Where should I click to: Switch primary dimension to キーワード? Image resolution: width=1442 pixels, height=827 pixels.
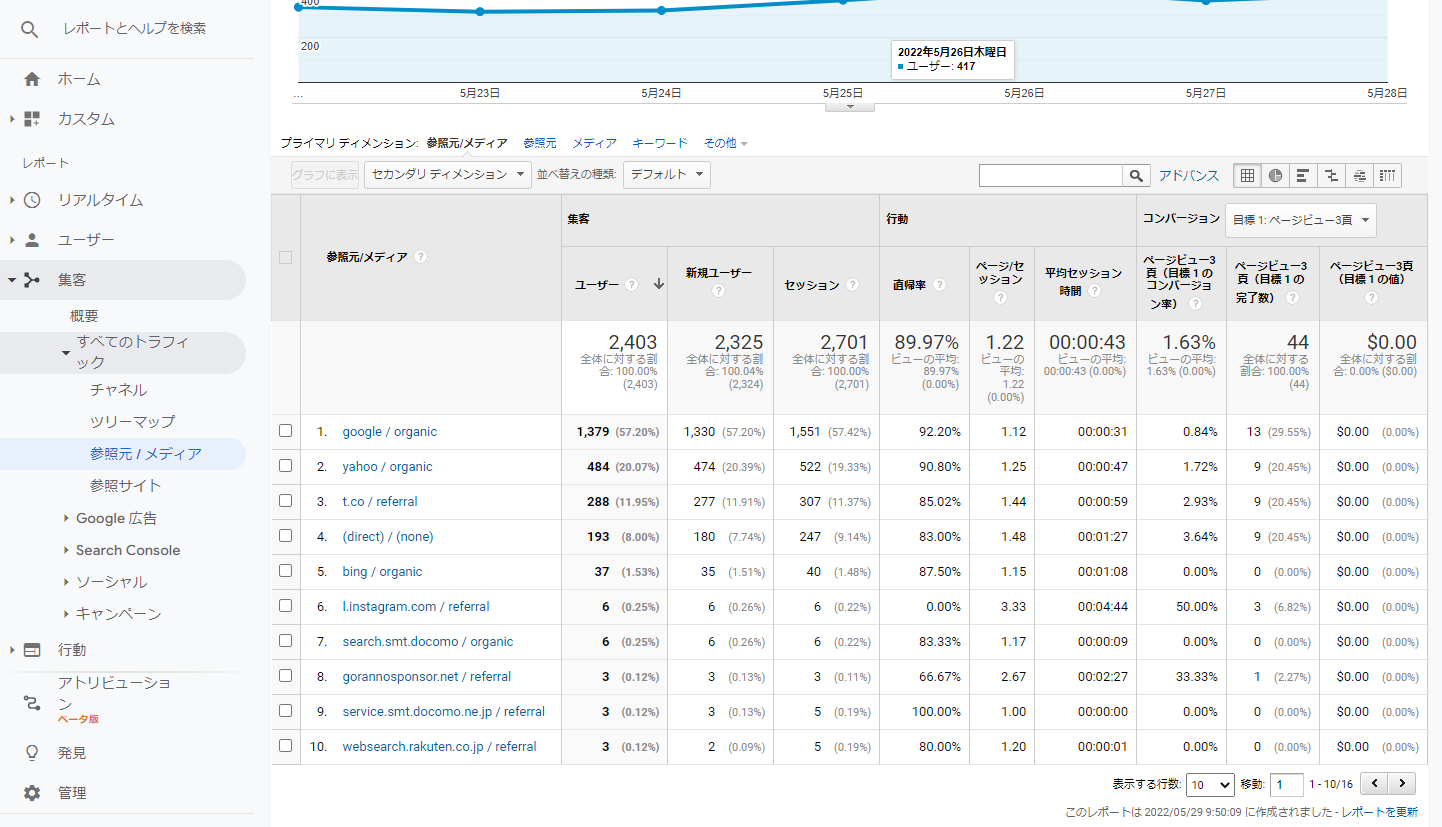[659, 143]
